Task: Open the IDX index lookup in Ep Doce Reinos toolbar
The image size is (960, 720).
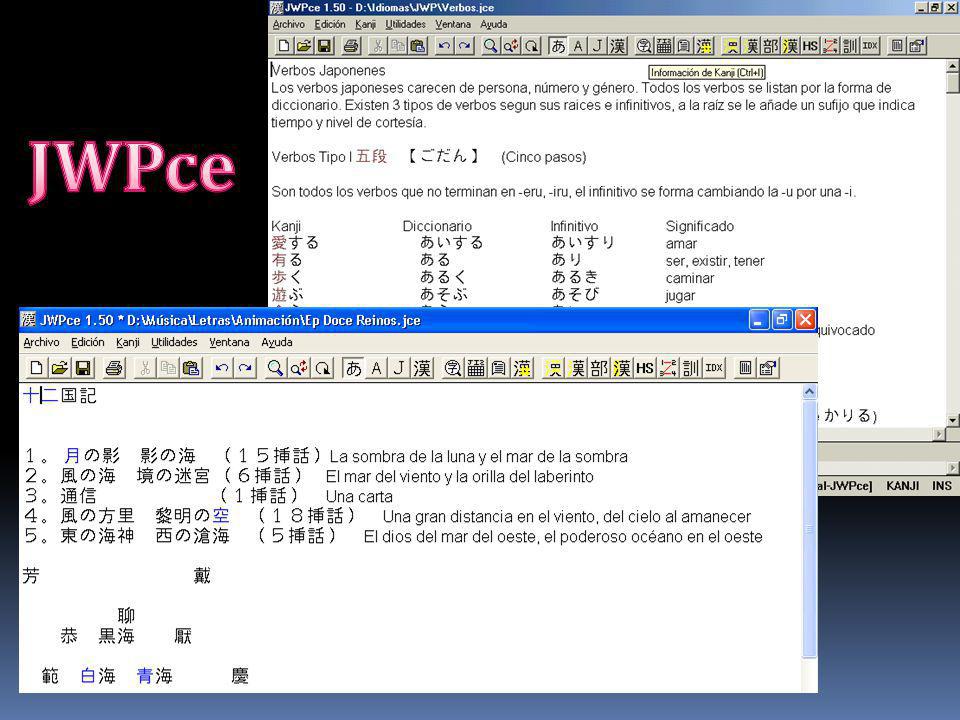Action: [x=714, y=368]
